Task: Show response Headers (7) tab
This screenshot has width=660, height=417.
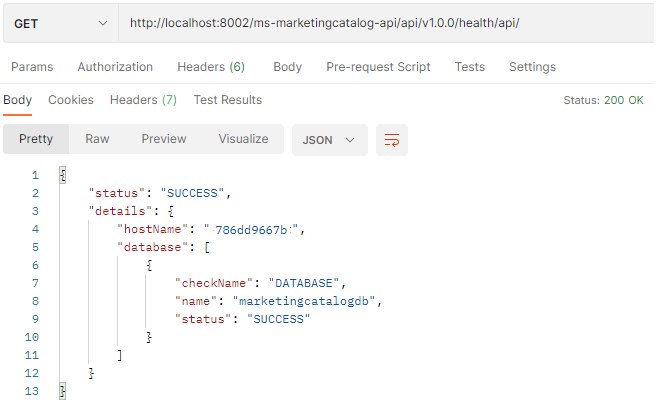Action: pyautogui.click(x=143, y=100)
